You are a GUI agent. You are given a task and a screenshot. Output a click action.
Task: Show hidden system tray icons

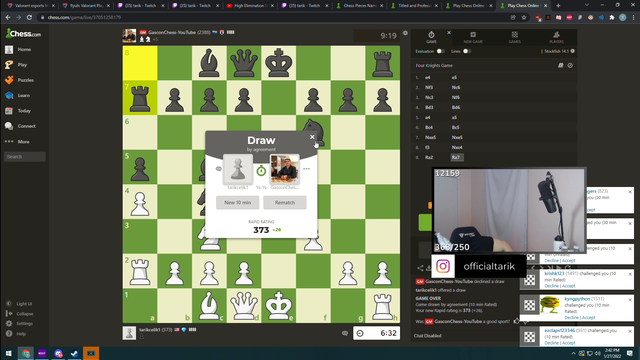(573, 353)
